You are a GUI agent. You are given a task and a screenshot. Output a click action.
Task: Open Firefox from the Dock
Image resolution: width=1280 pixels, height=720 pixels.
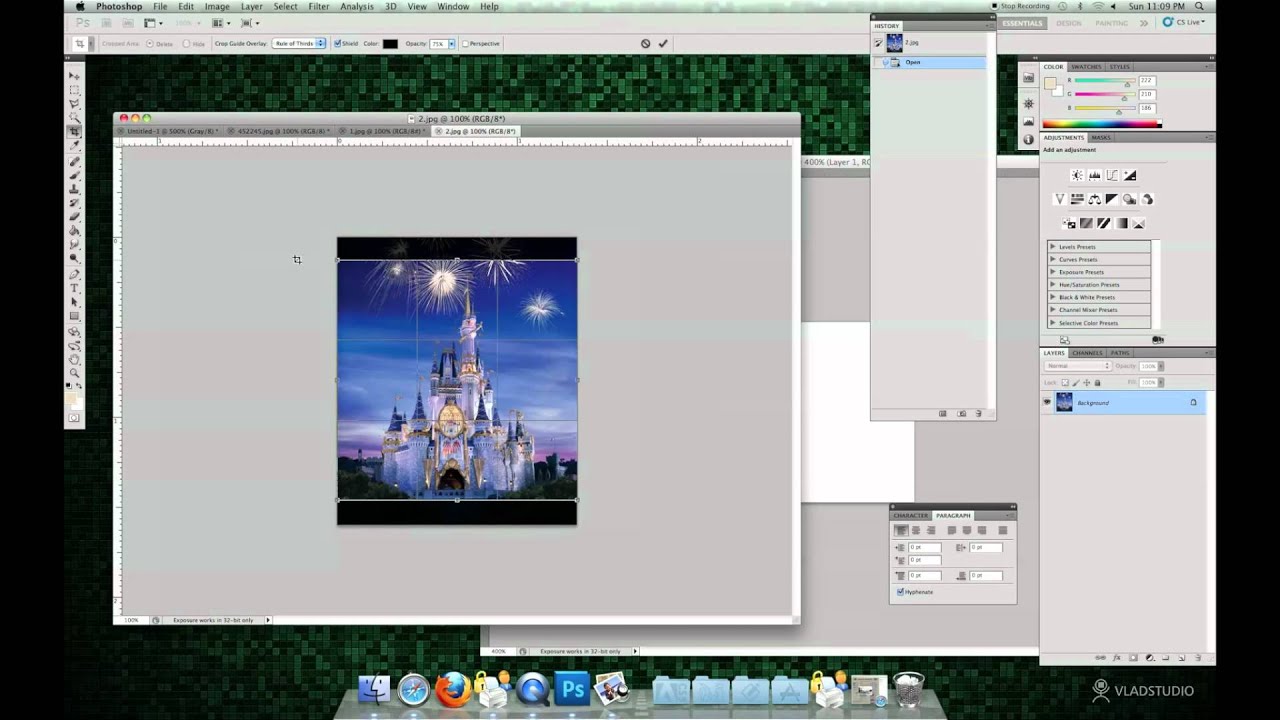(453, 689)
